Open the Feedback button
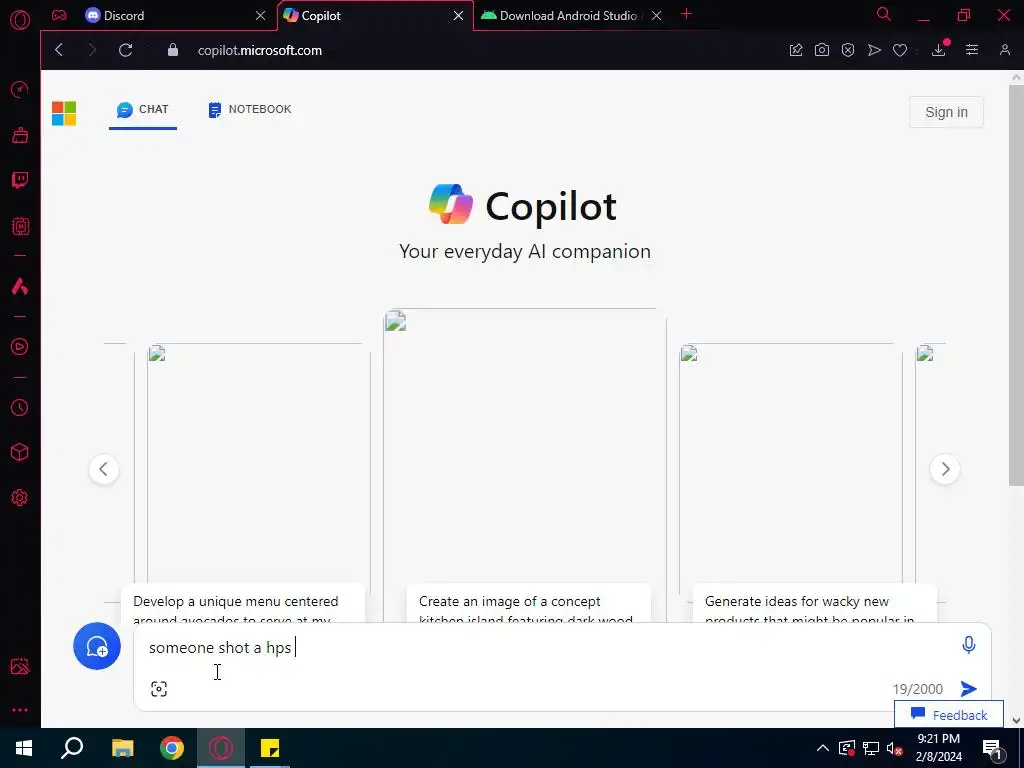The width and height of the screenshot is (1024, 768). point(948,714)
